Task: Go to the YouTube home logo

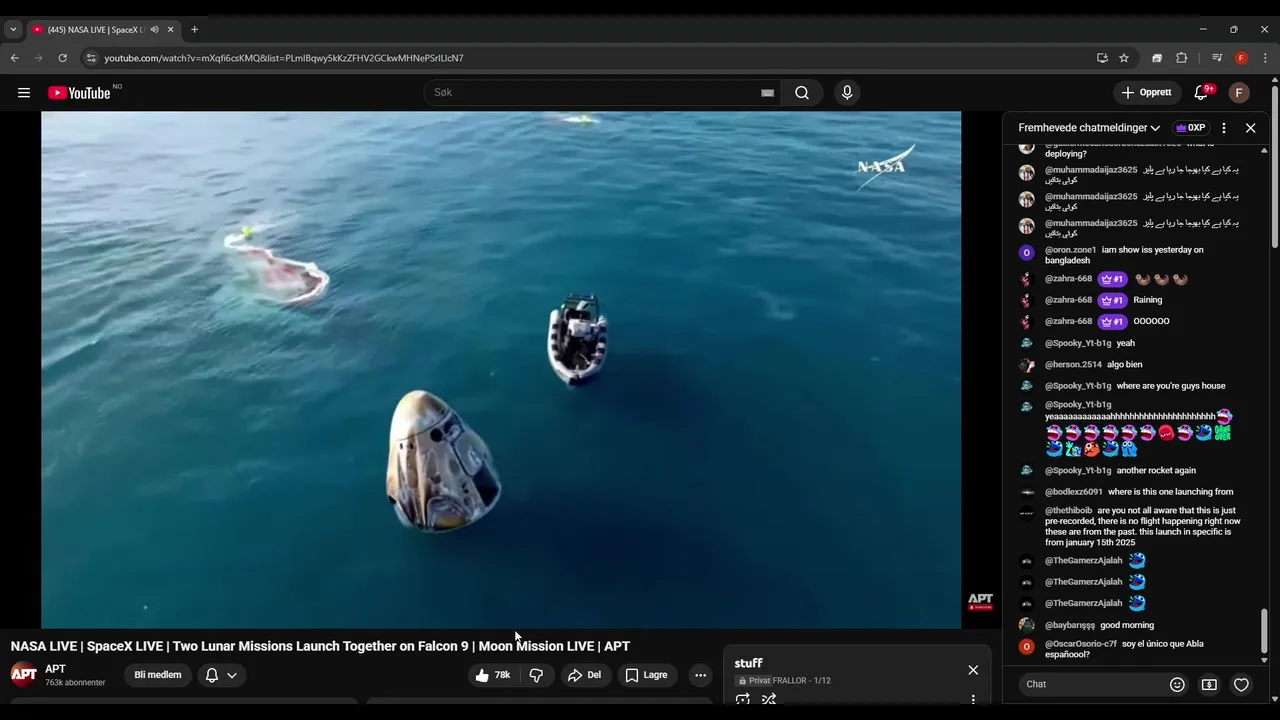Action: [79, 93]
